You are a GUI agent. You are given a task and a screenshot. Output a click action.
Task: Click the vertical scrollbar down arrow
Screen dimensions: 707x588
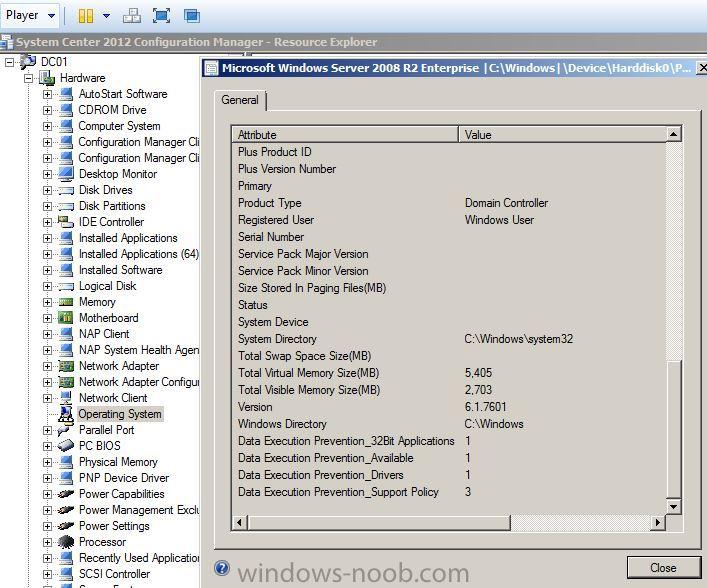click(x=673, y=507)
